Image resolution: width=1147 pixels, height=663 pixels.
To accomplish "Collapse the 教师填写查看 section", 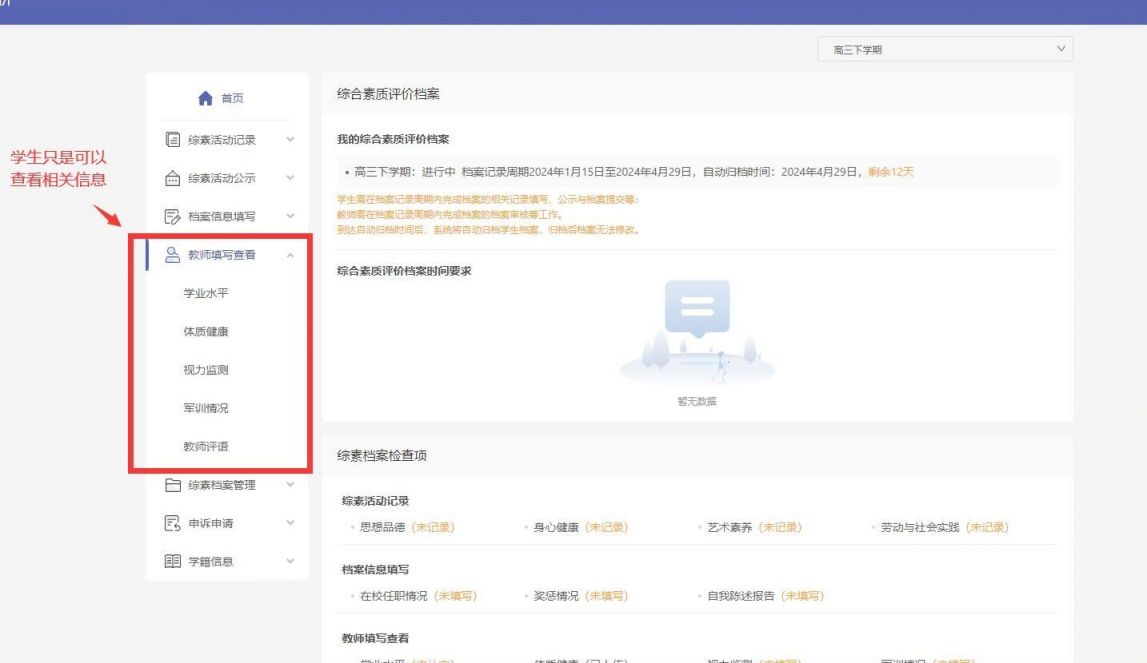I will [292, 255].
